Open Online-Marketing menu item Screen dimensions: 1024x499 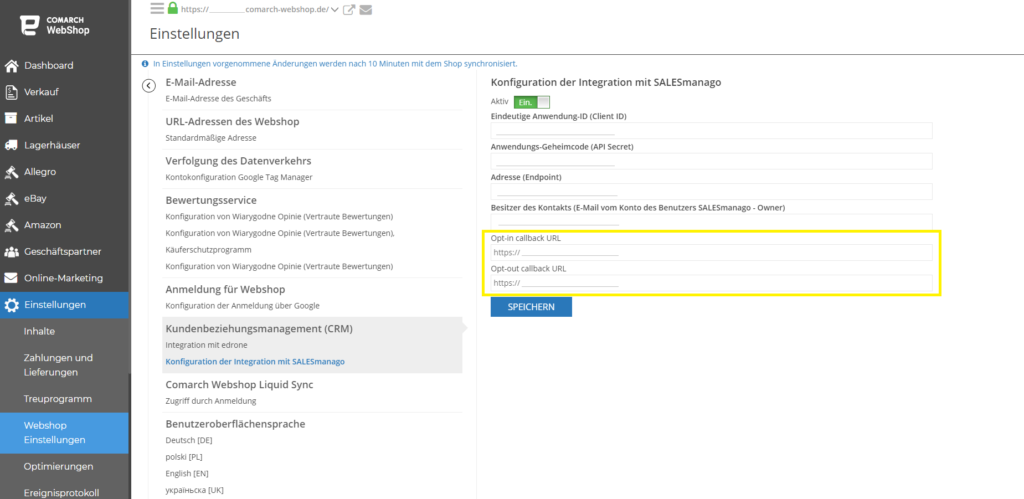(65, 278)
